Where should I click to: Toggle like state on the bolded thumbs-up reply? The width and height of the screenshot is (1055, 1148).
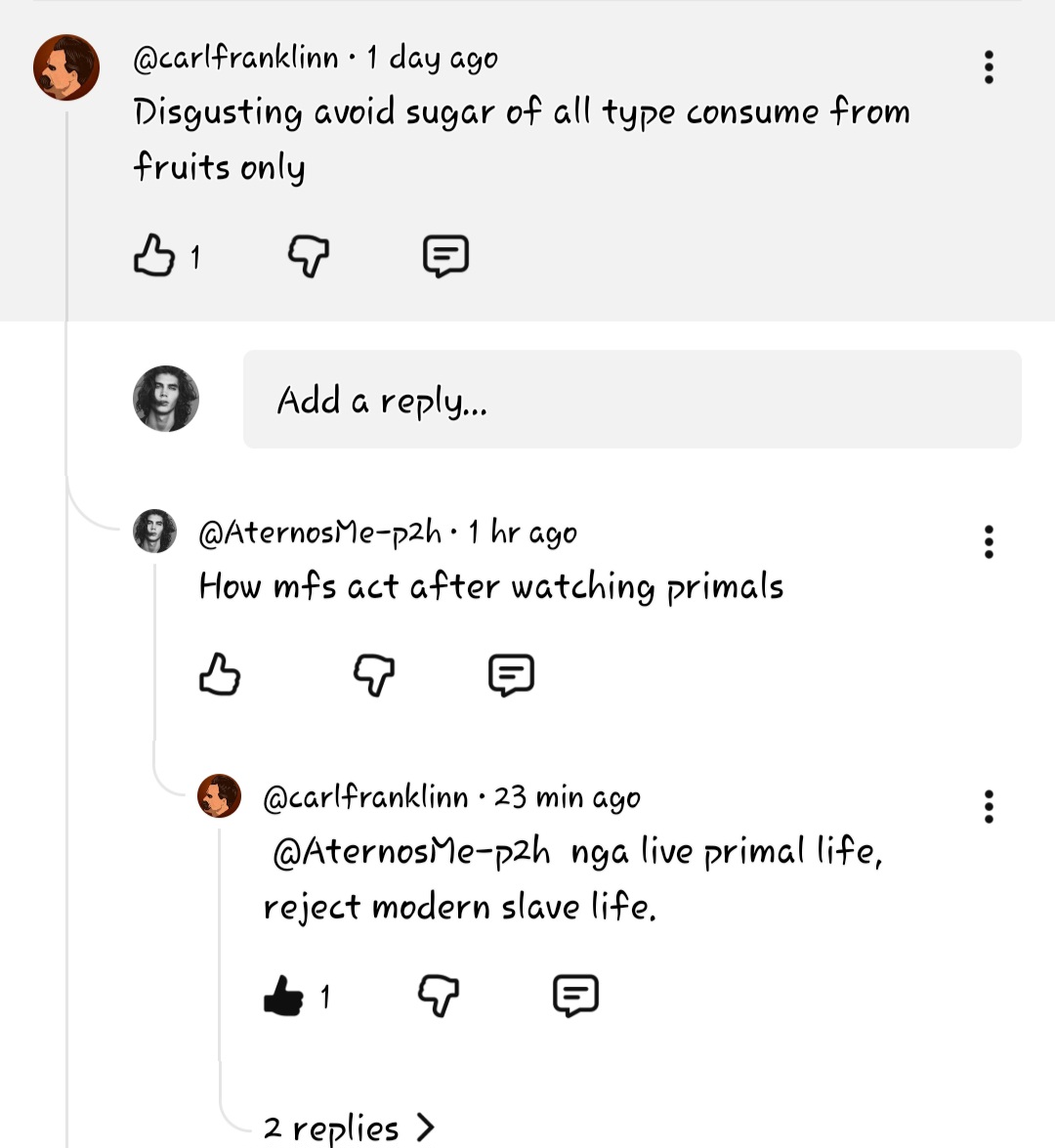coord(283,996)
